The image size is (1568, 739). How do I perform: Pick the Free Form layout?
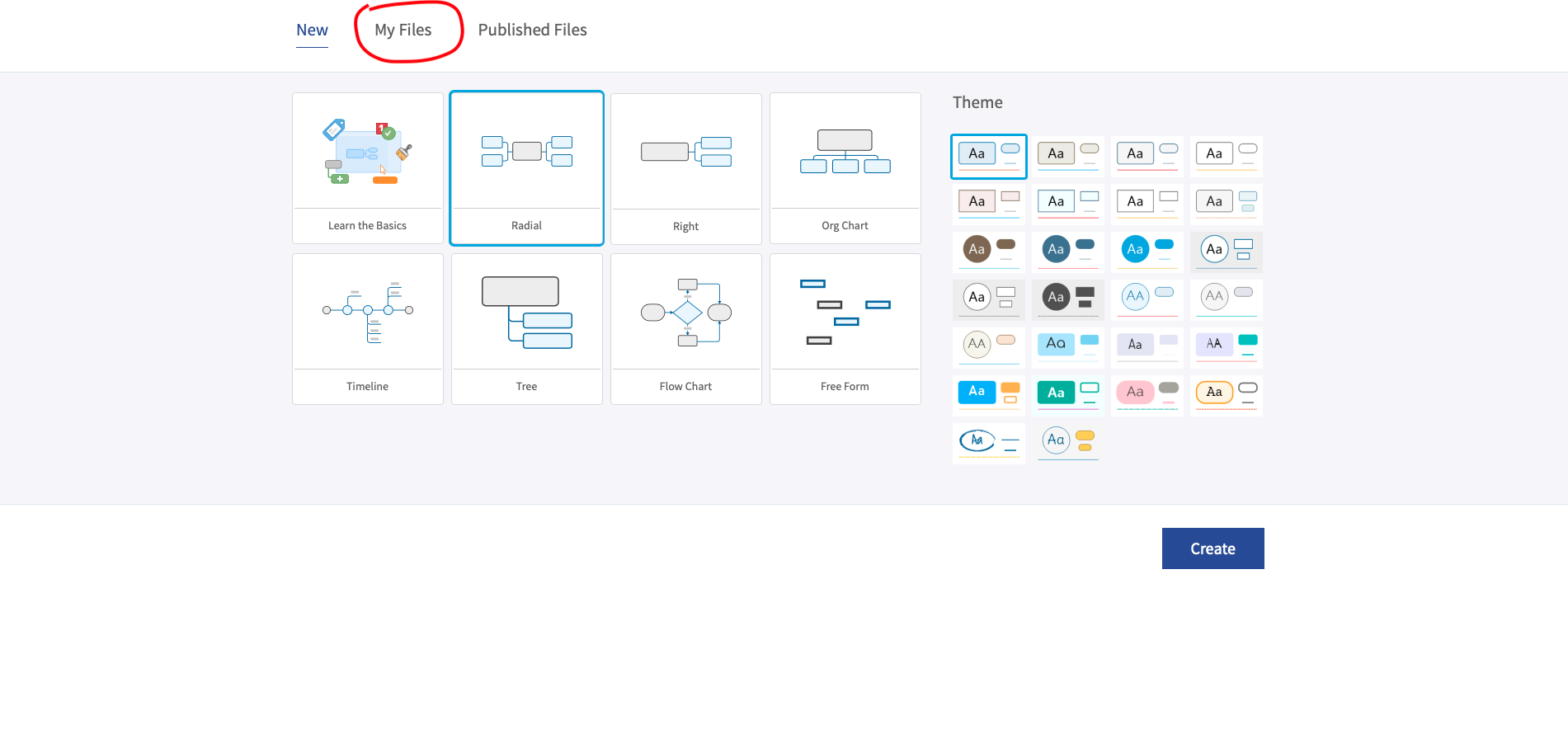pyautogui.click(x=845, y=328)
